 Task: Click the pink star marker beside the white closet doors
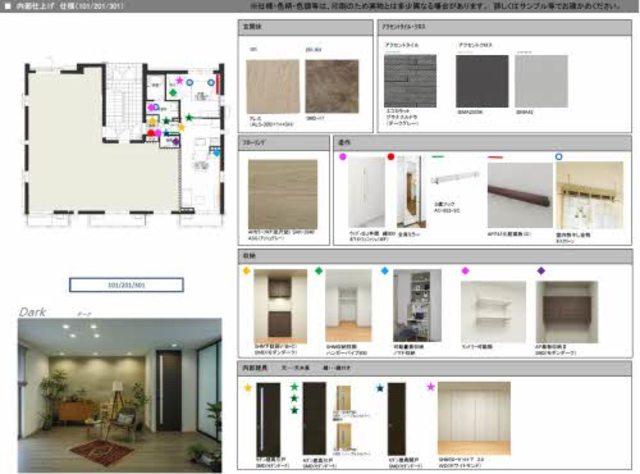tap(431, 386)
